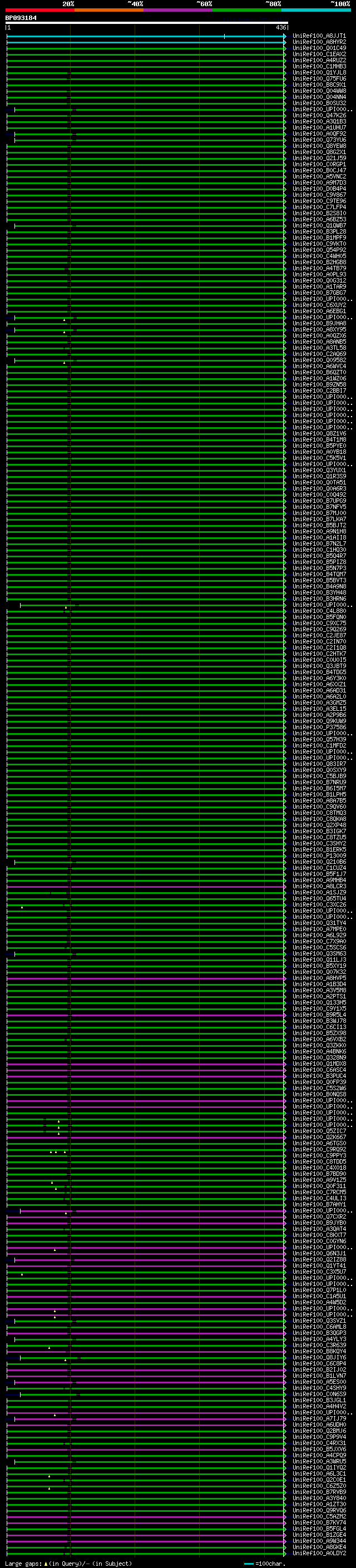Select the UniRef100_D0B4P4 label
This screenshot has height=1568, width=356.
[x=319, y=189]
